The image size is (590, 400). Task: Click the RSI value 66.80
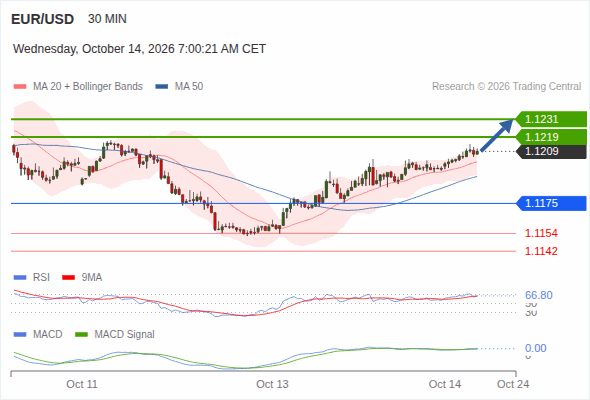[539, 295]
